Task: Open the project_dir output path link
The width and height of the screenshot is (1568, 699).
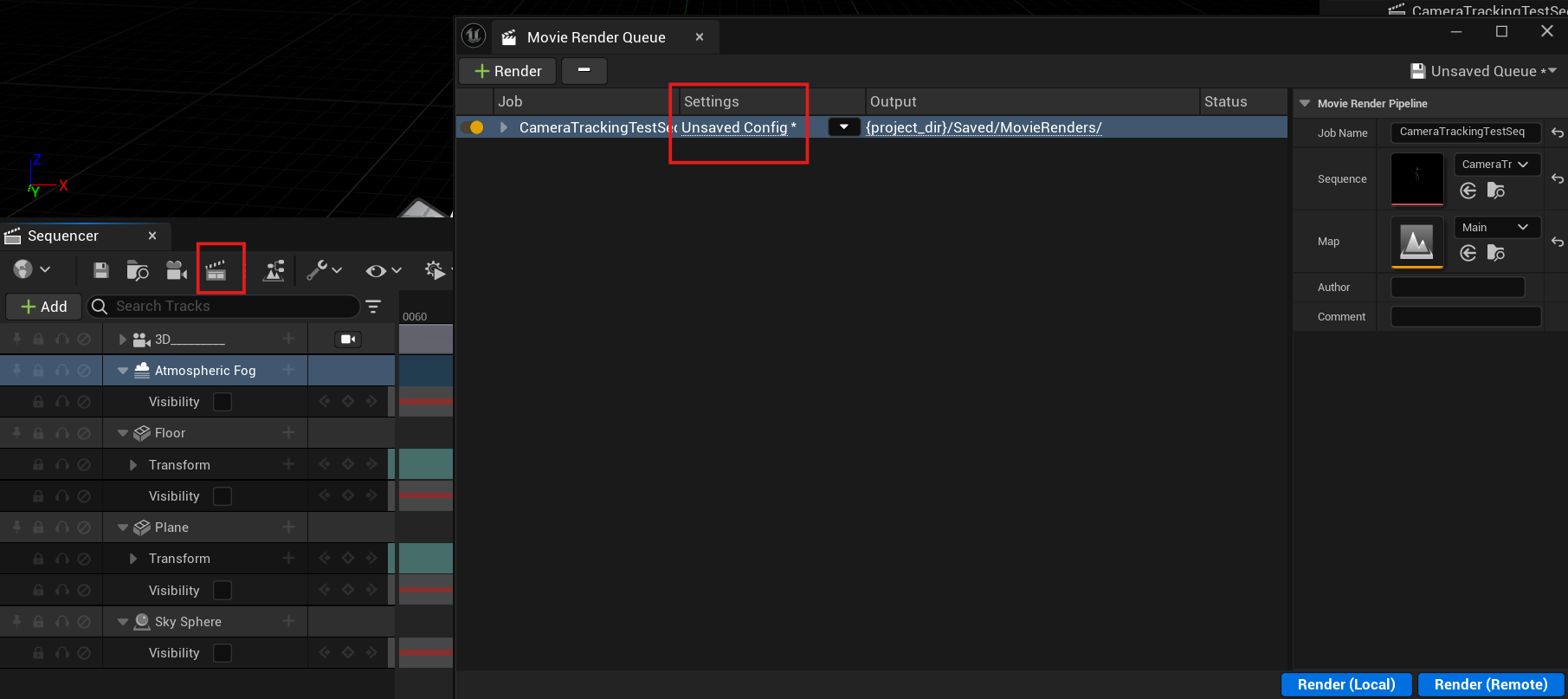Action: pos(984,127)
